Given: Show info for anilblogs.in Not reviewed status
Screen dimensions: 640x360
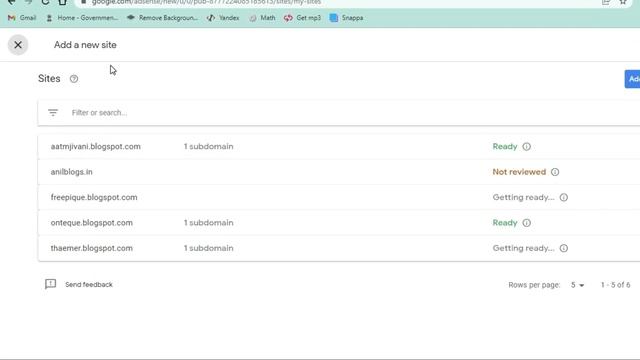Looking at the screenshot, I should click(x=555, y=172).
